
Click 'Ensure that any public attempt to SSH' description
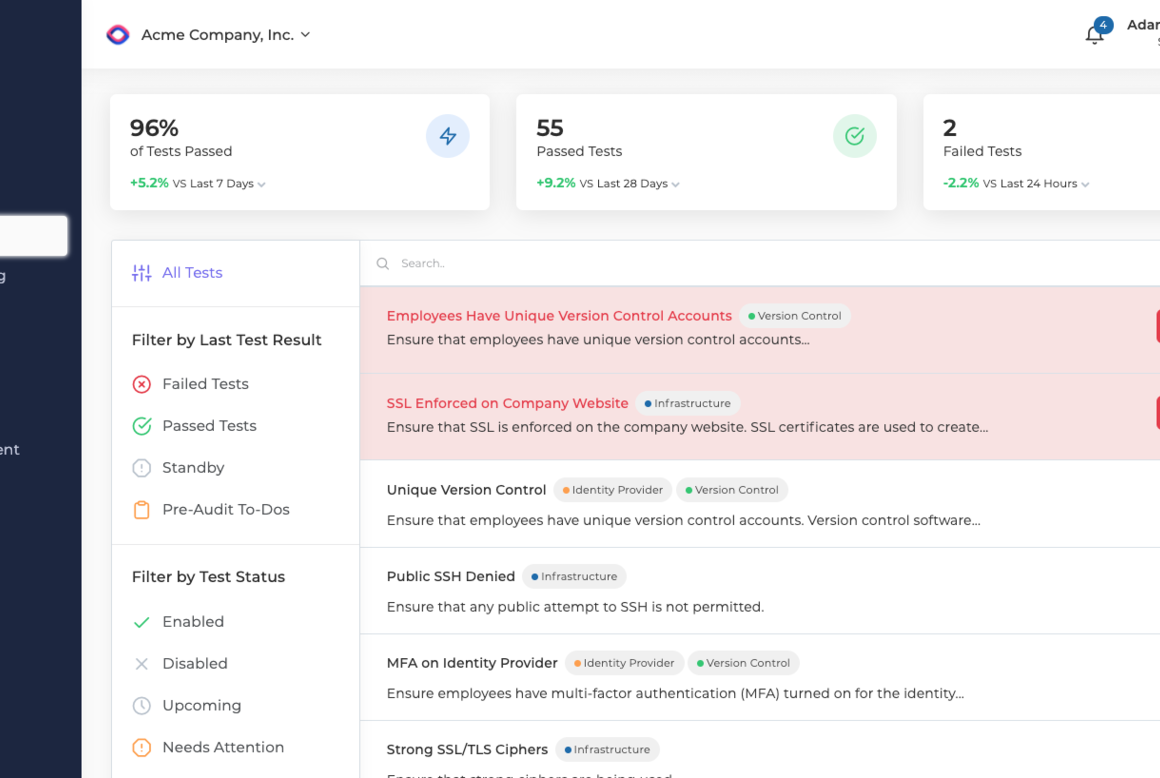click(575, 607)
